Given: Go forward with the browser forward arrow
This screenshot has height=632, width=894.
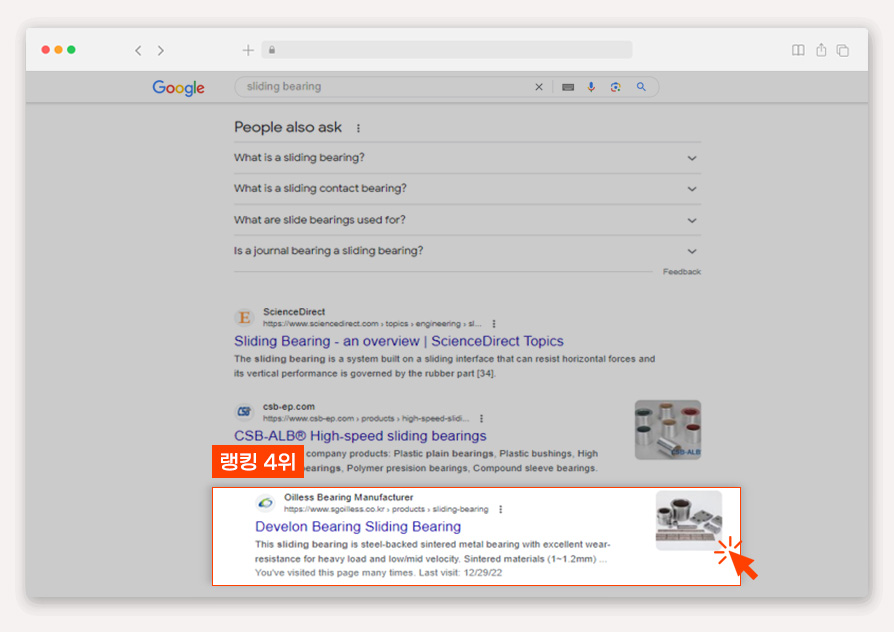Looking at the screenshot, I should point(161,50).
